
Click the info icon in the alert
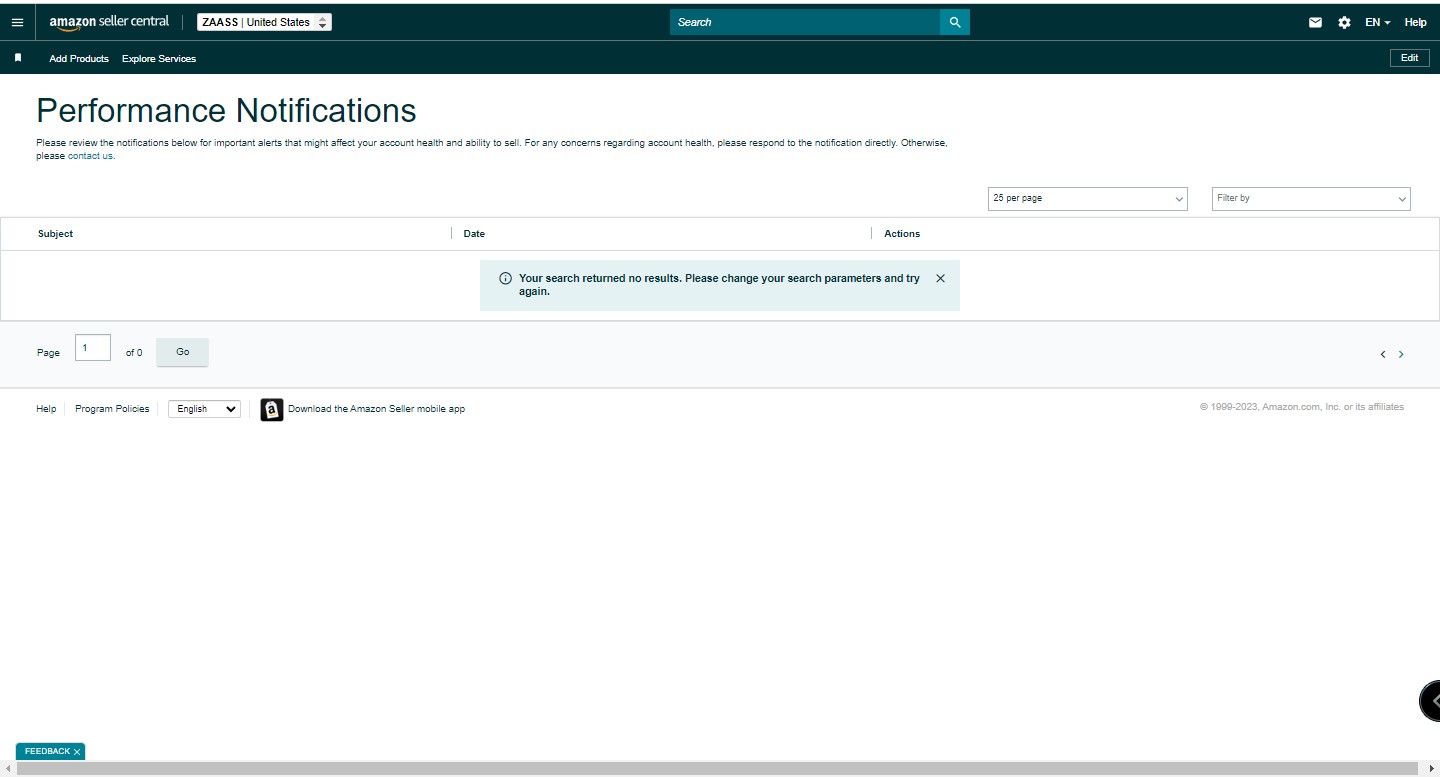coord(505,279)
